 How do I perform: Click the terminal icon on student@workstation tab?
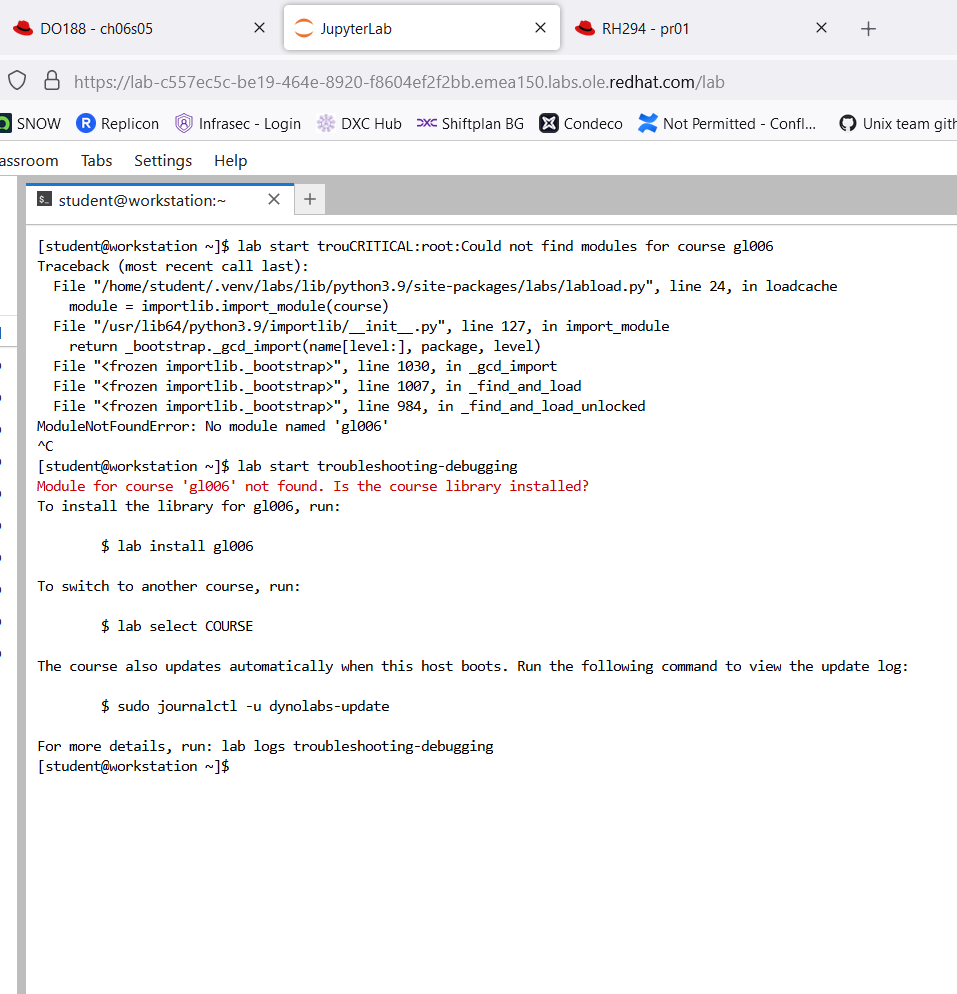(x=44, y=198)
